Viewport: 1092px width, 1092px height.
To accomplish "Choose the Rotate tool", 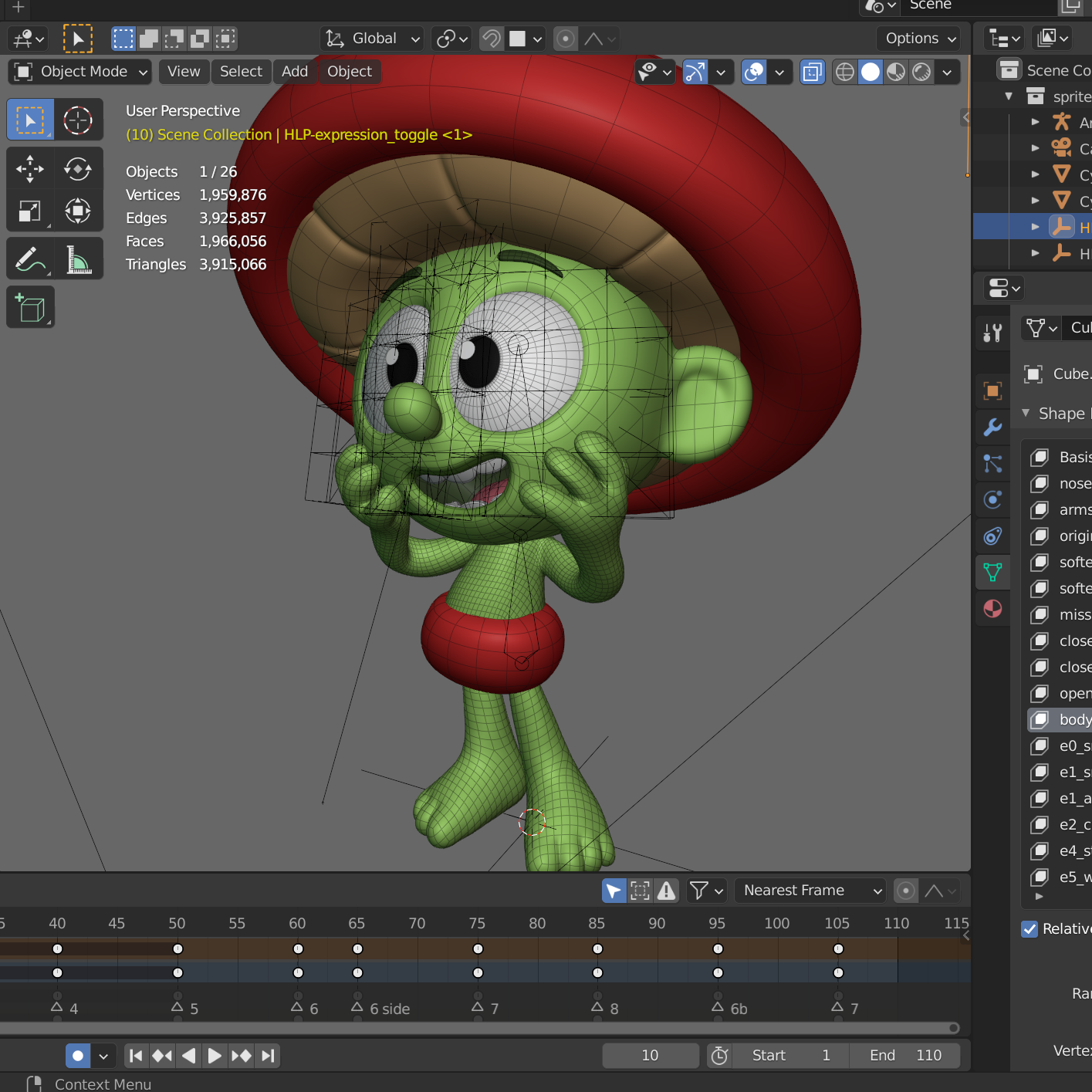I will coord(78,169).
